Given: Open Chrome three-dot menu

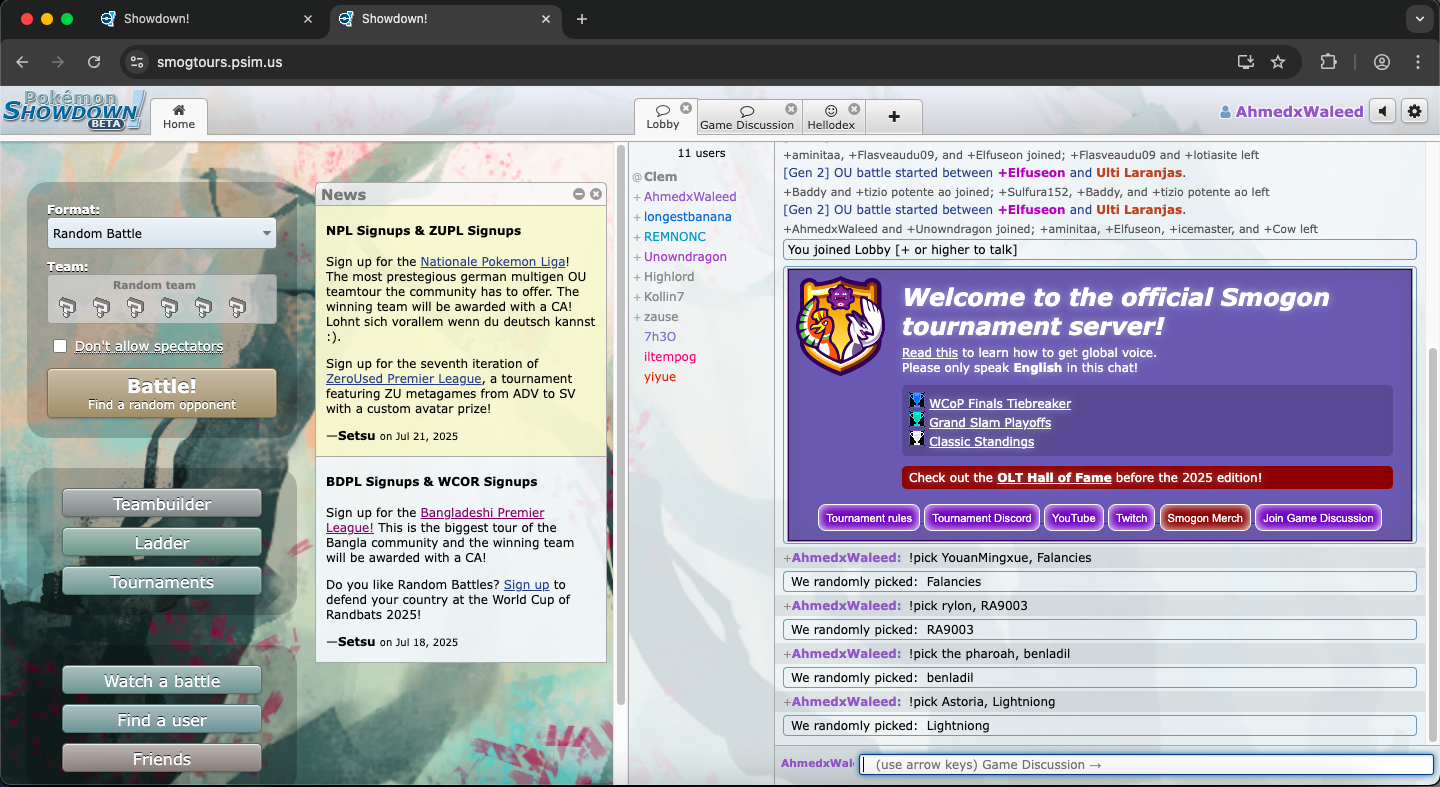Looking at the screenshot, I should click(1418, 62).
